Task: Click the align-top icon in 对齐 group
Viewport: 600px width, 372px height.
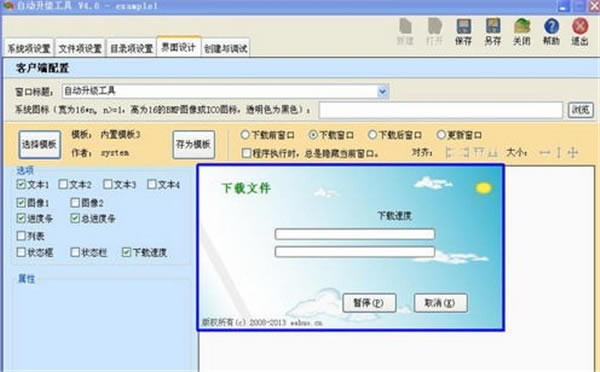Action: pos(479,153)
